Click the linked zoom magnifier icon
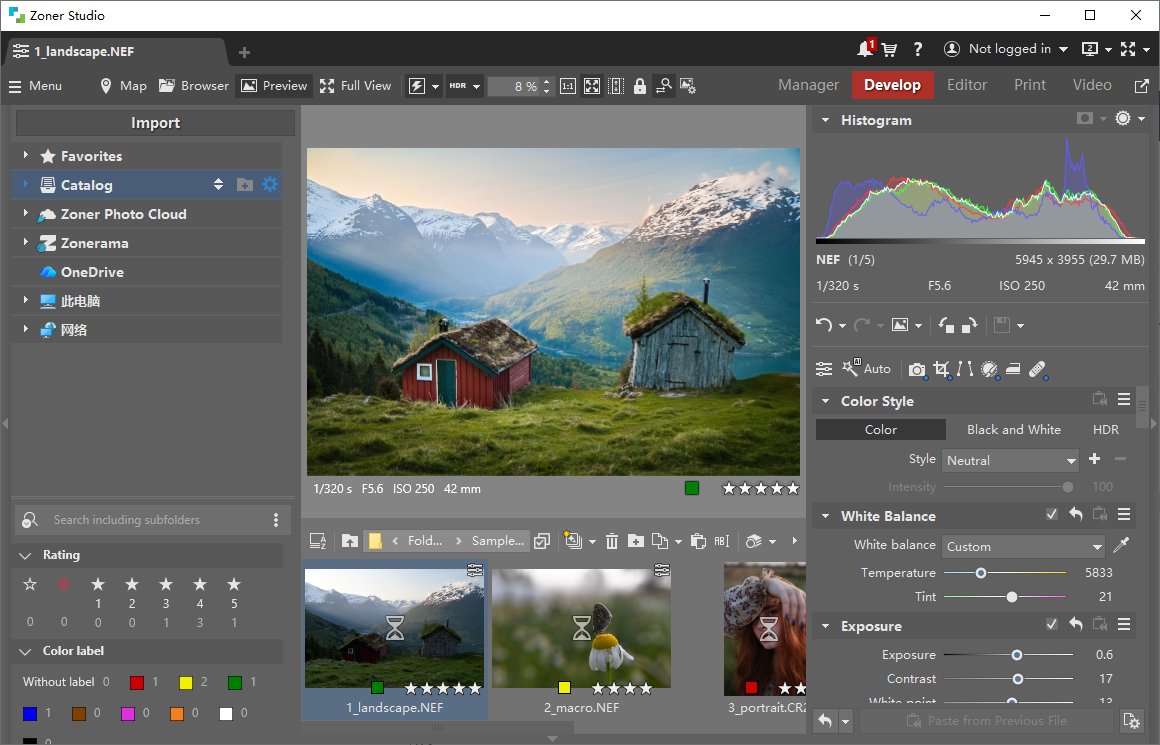This screenshot has height=745, width=1160. 664,87
